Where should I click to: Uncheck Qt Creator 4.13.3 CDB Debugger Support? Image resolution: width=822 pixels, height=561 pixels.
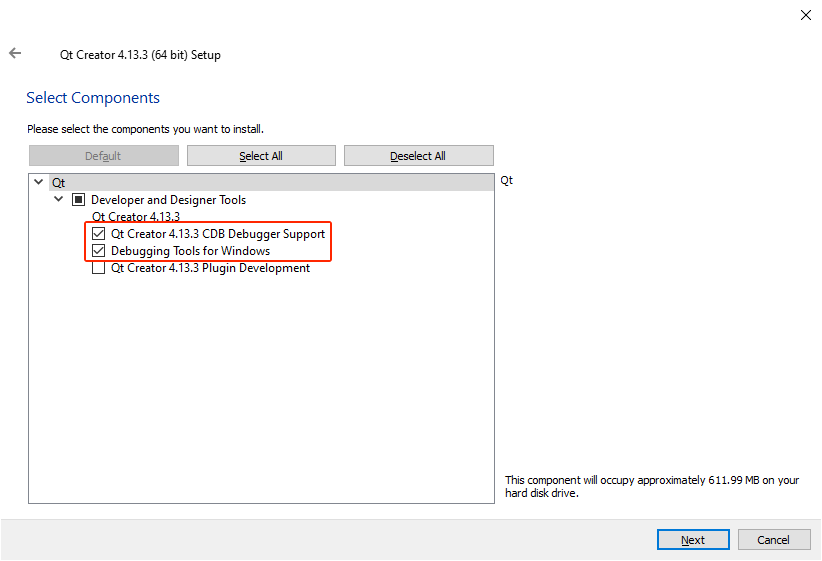point(99,233)
